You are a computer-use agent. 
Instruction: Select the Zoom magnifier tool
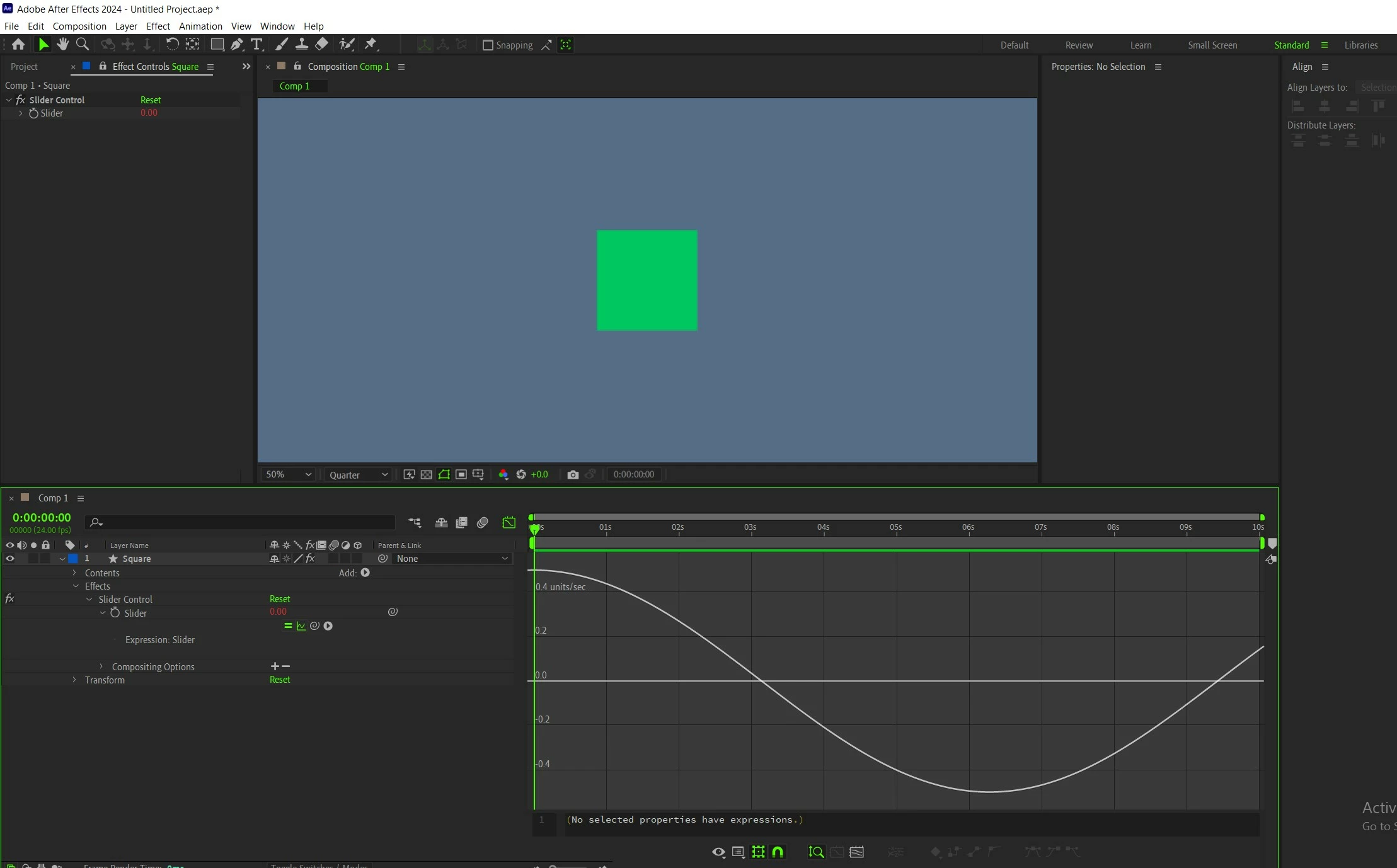[x=82, y=44]
